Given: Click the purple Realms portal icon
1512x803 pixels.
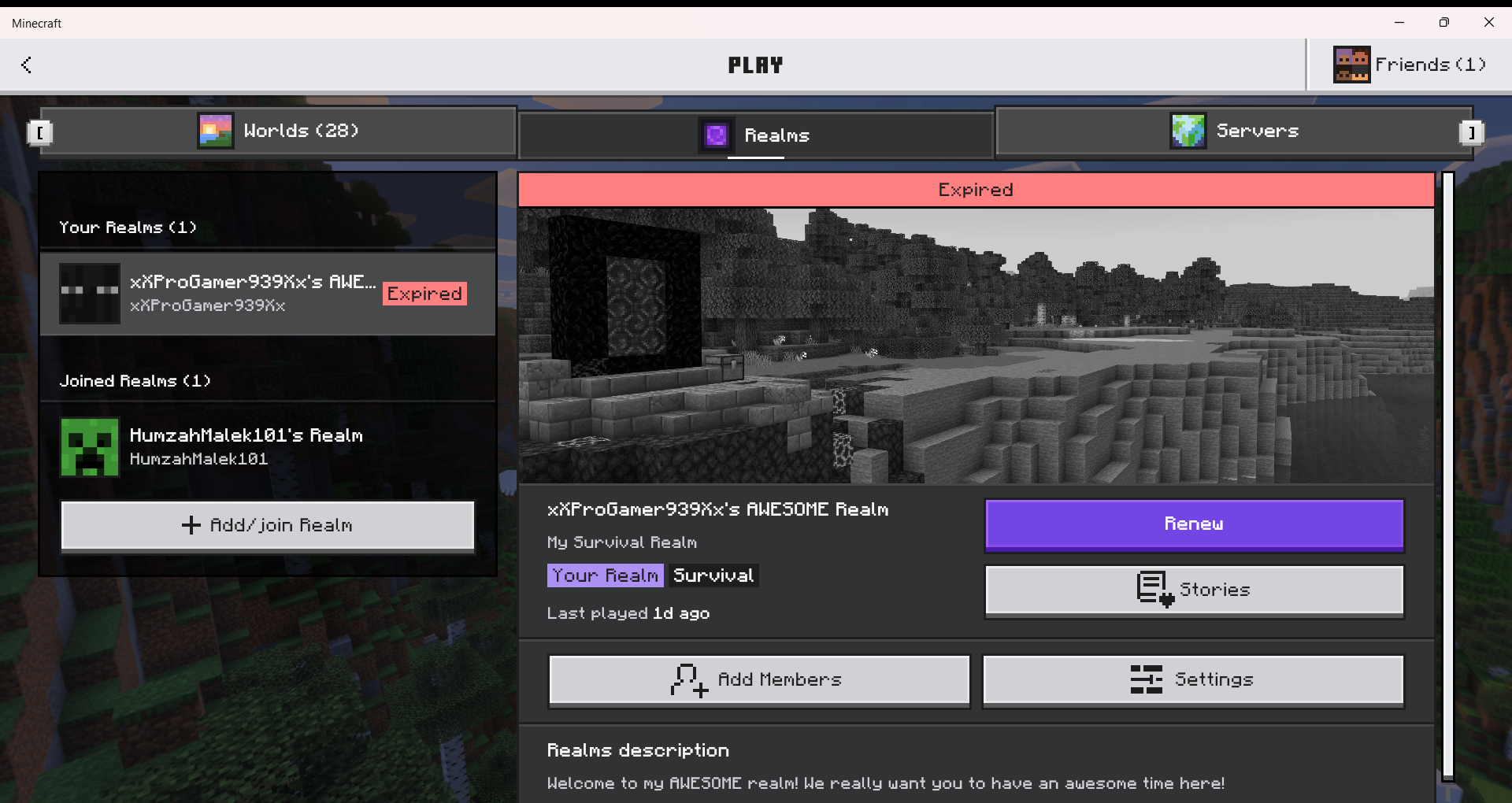Looking at the screenshot, I should pos(717,135).
